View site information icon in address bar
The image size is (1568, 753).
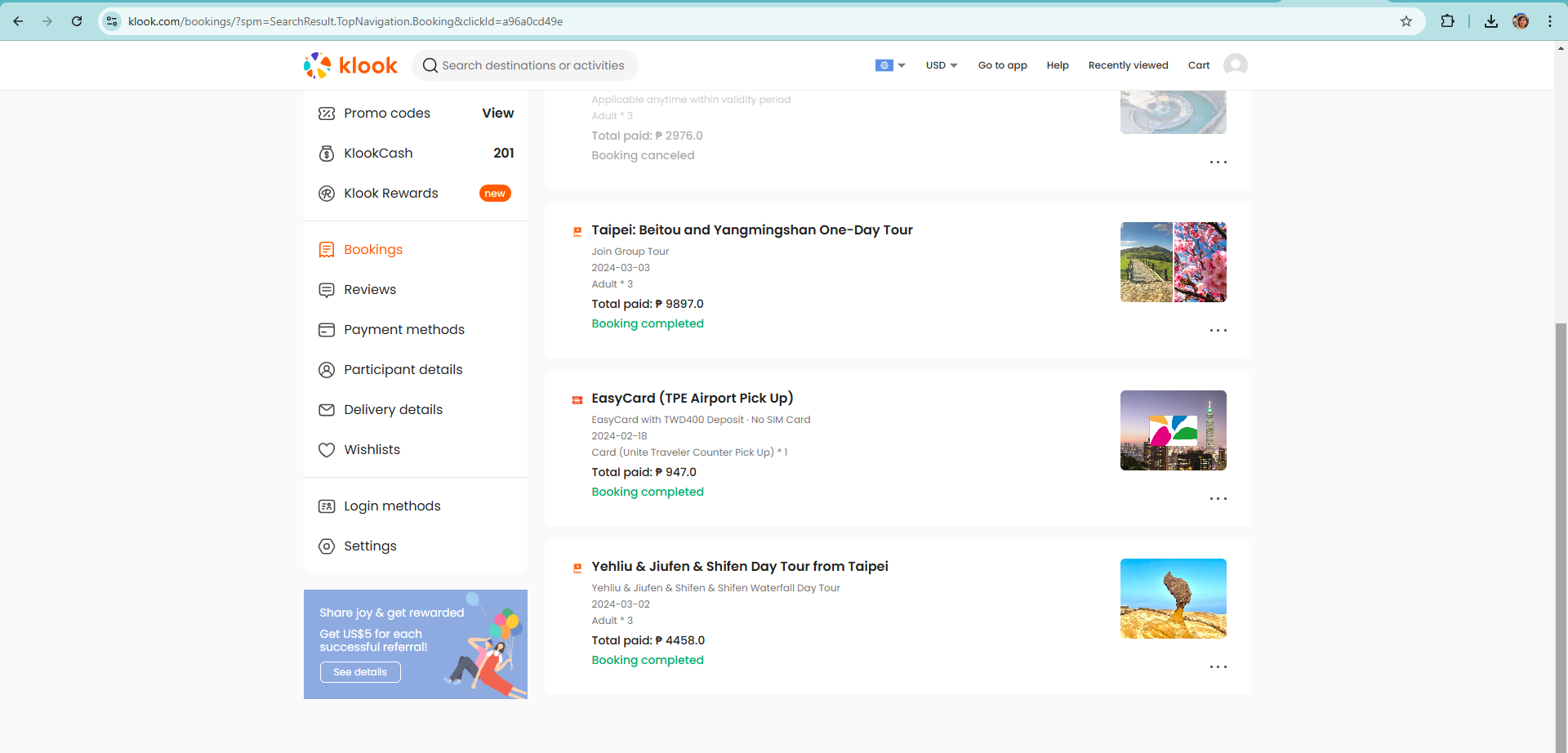click(x=113, y=21)
